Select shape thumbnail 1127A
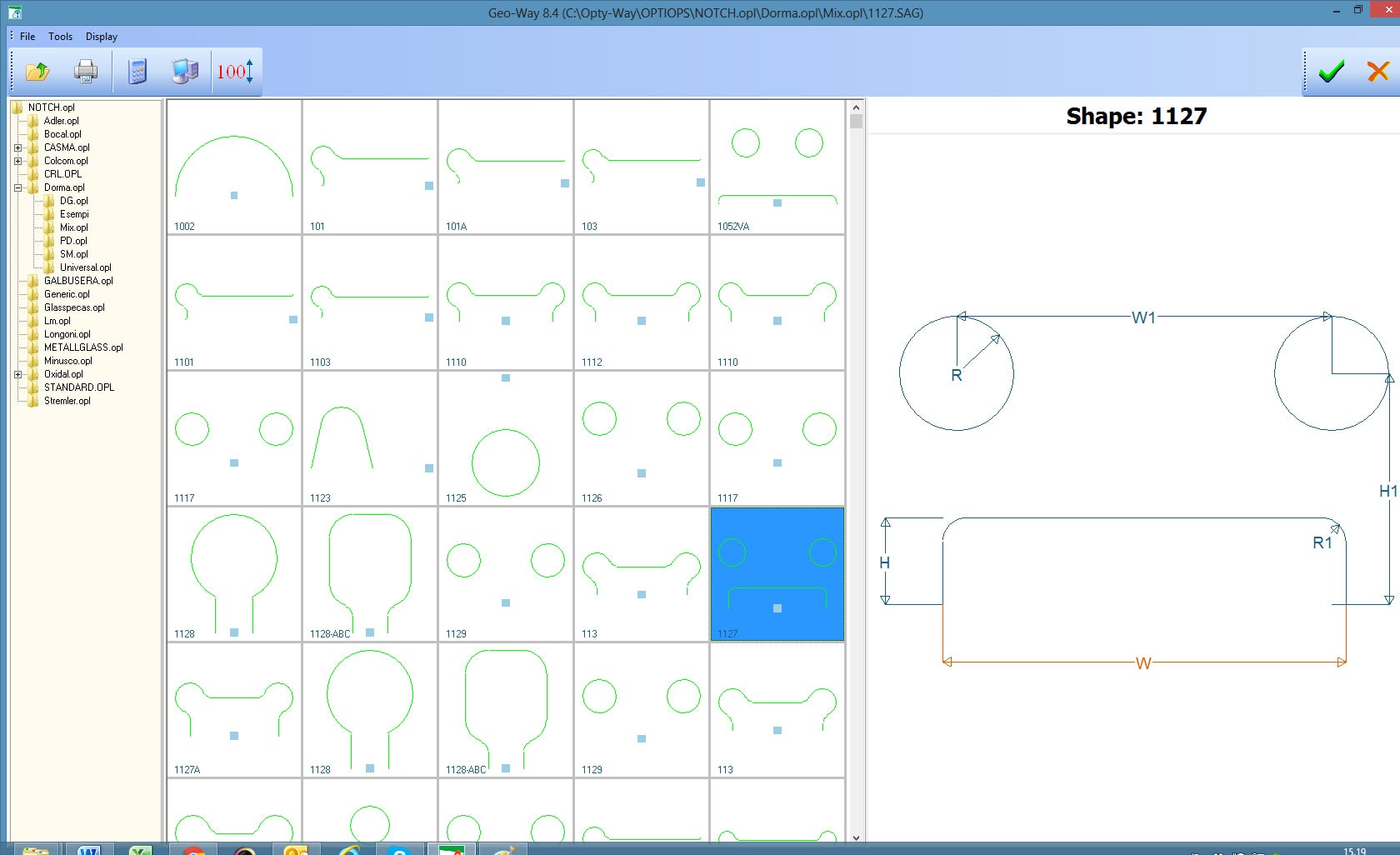Viewport: 1400px width, 855px height. tap(234, 710)
